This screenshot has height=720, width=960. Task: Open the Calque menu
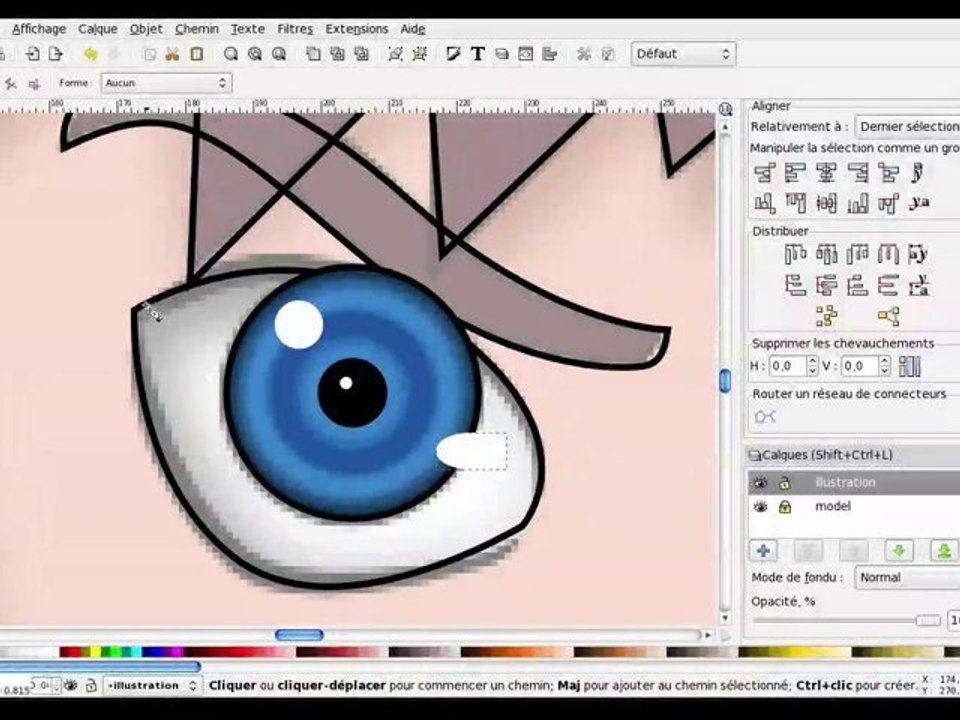click(x=97, y=29)
